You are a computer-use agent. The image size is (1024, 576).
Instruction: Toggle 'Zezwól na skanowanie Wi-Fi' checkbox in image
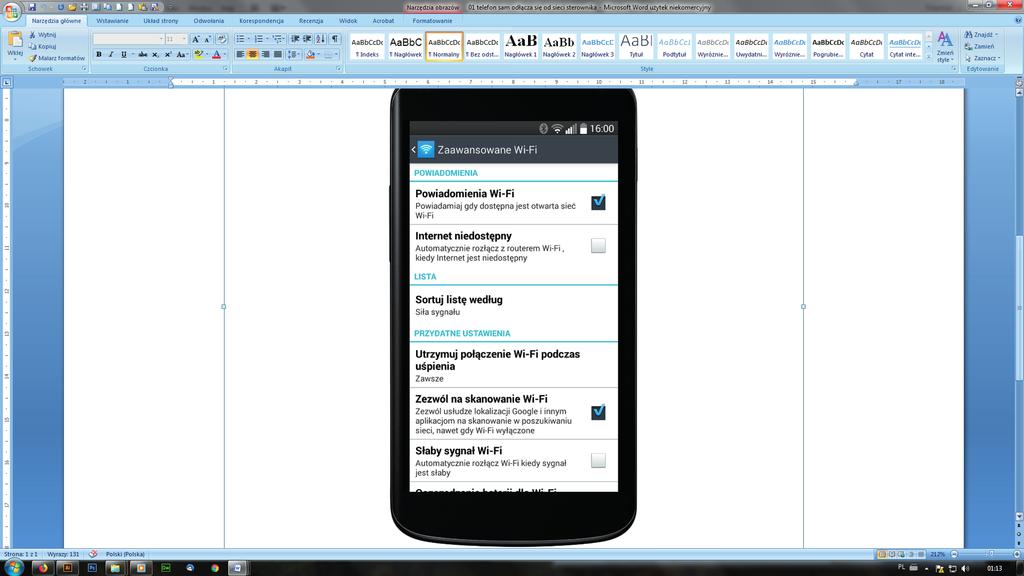click(x=598, y=412)
